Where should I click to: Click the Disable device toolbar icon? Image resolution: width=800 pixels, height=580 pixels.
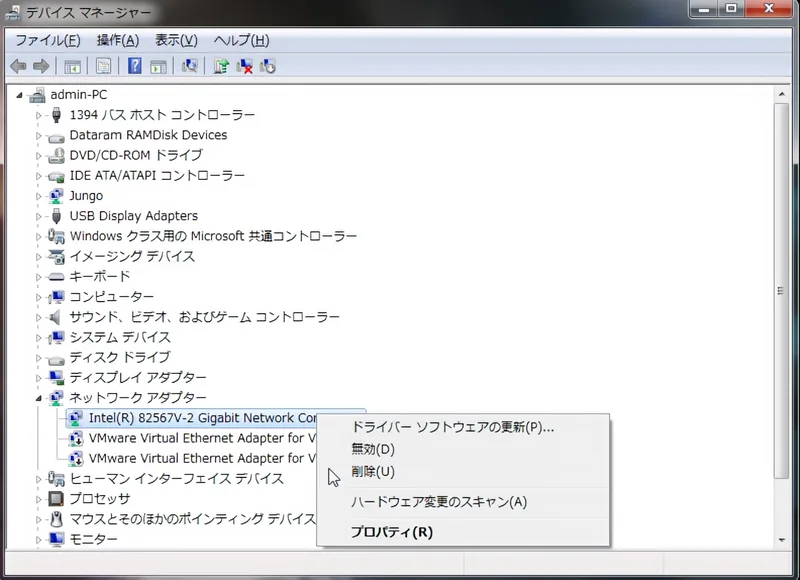(x=267, y=66)
